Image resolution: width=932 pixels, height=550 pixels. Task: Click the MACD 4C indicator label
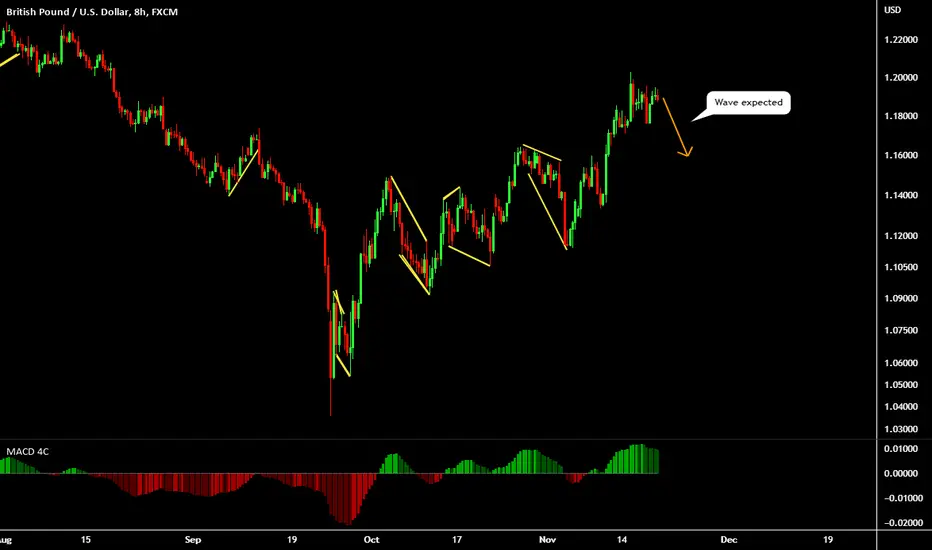pos(27,452)
